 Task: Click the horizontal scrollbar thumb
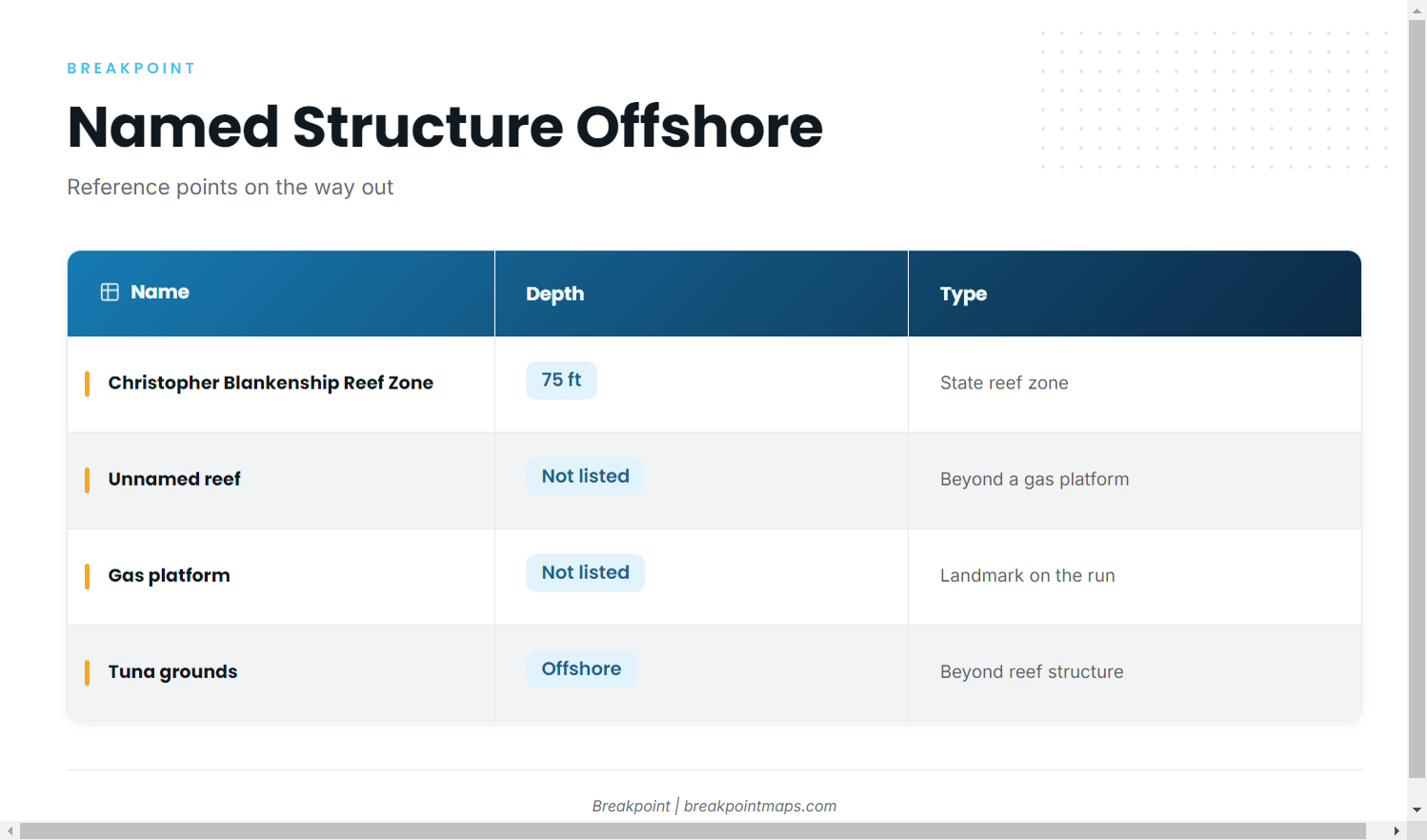pyautogui.click(x=693, y=830)
